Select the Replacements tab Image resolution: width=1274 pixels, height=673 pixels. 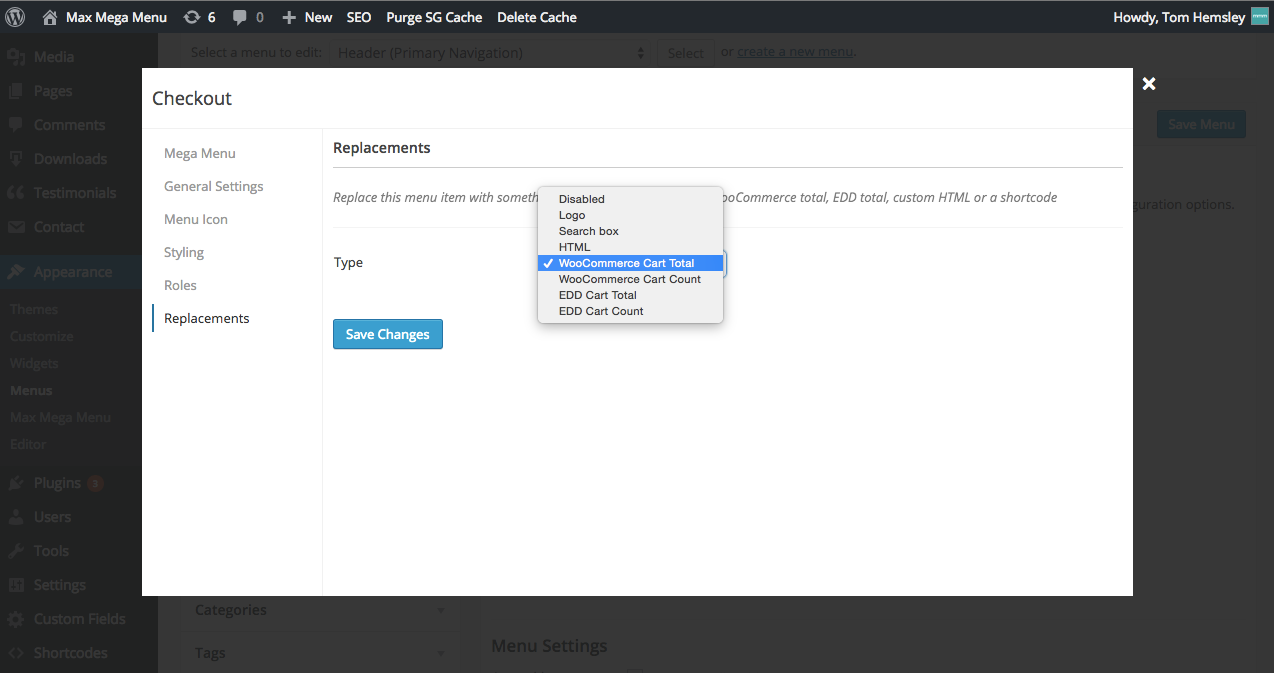pos(207,318)
